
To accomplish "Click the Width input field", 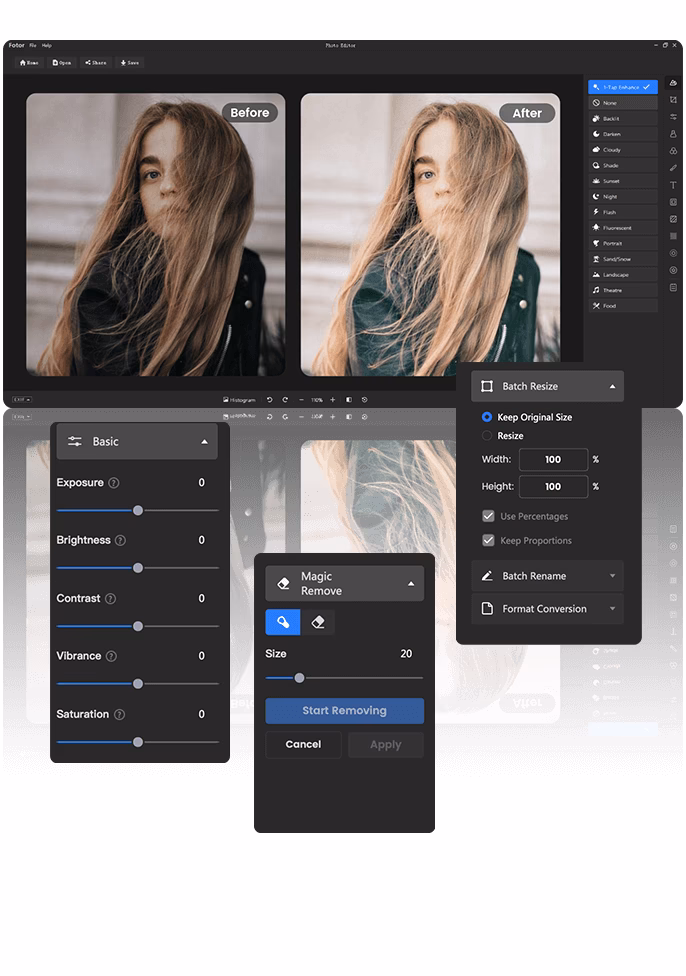I will 553,459.
